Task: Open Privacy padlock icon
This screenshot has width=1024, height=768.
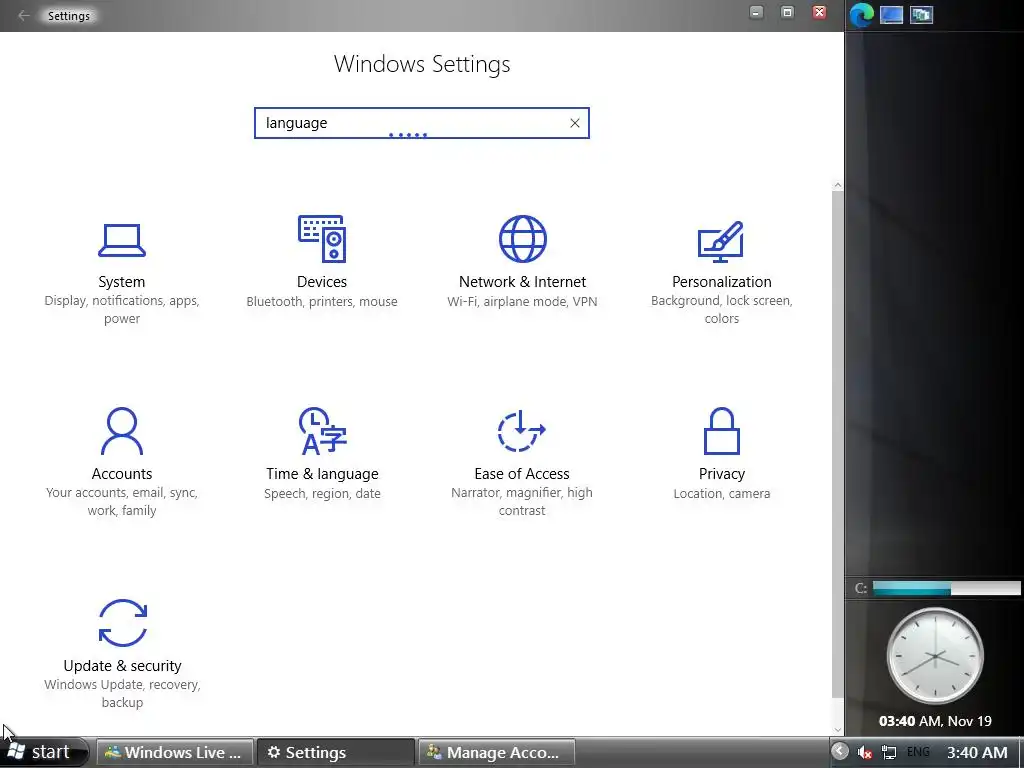Action: [722, 430]
